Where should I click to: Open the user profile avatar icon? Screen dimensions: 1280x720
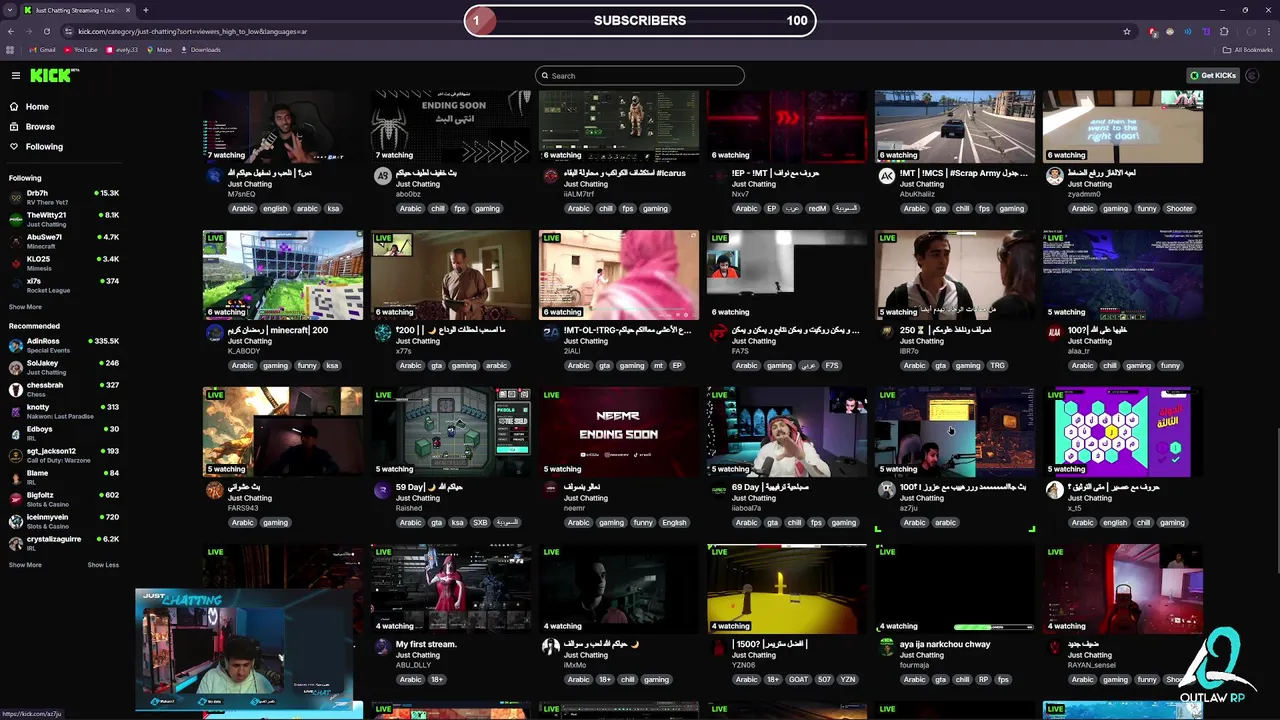[x=1253, y=75]
